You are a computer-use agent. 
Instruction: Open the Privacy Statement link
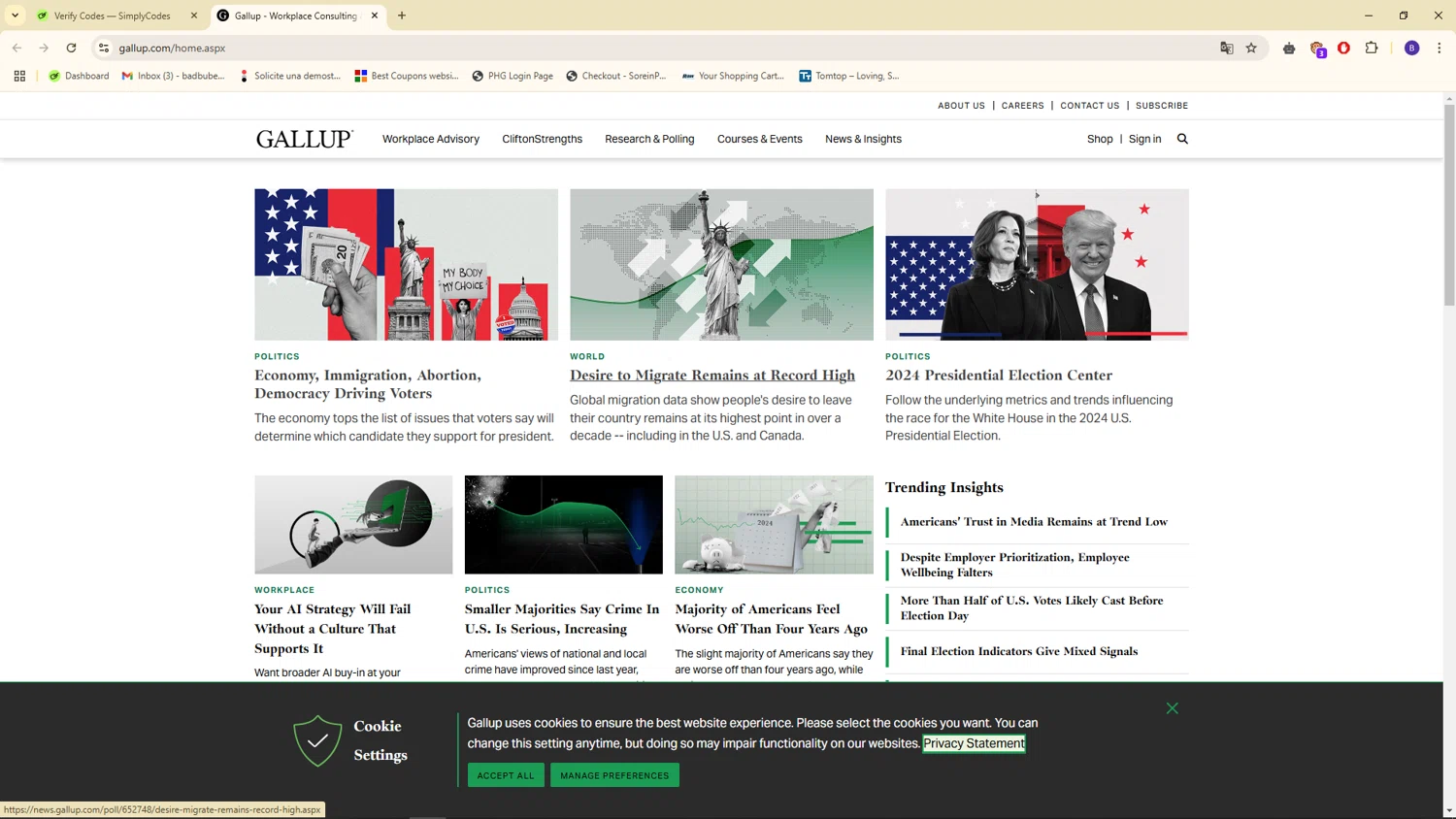coord(974,743)
